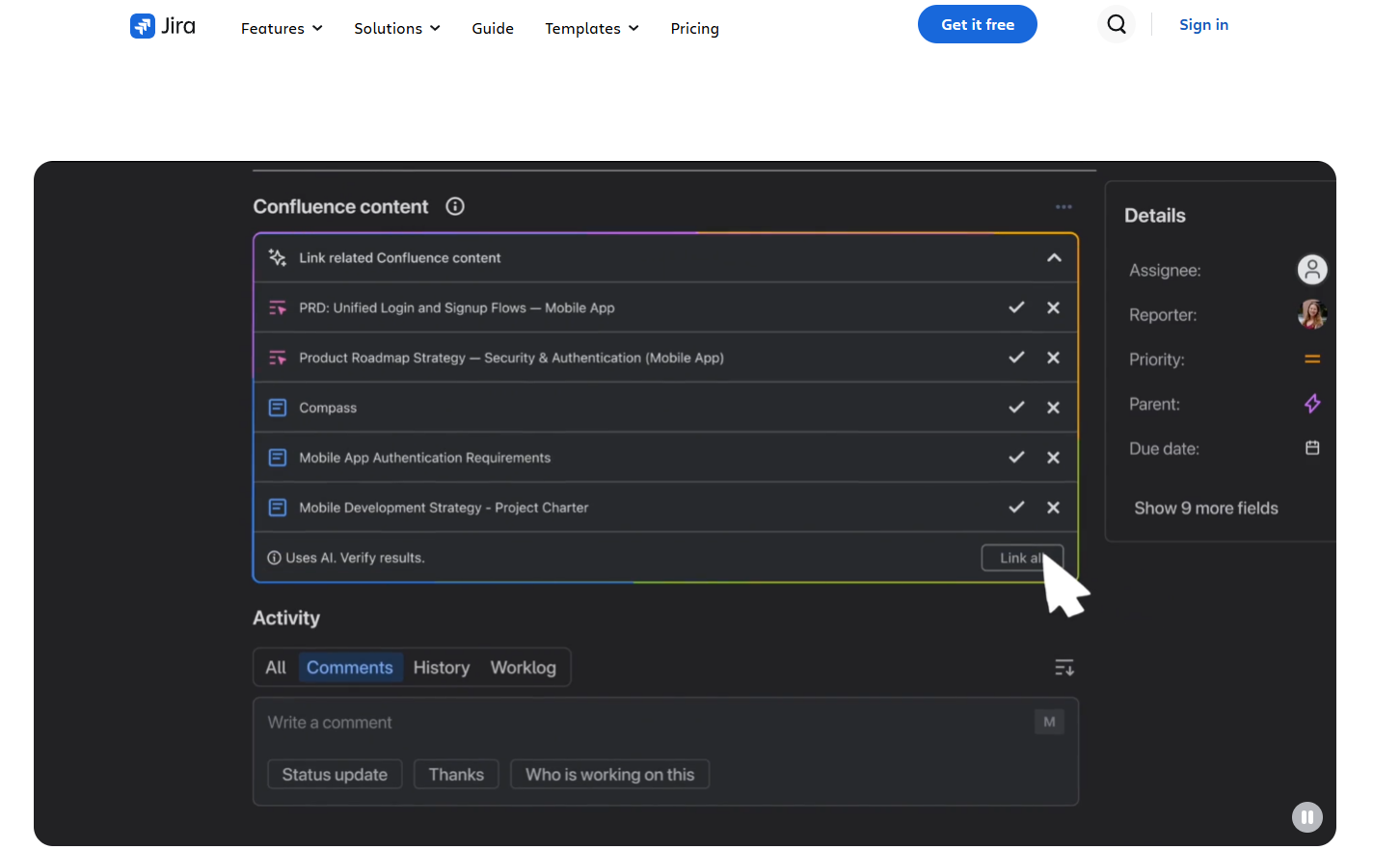Click info icon beside Confluence content
This screenshot has height=850, width=1400.
pyautogui.click(x=455, y=206)
